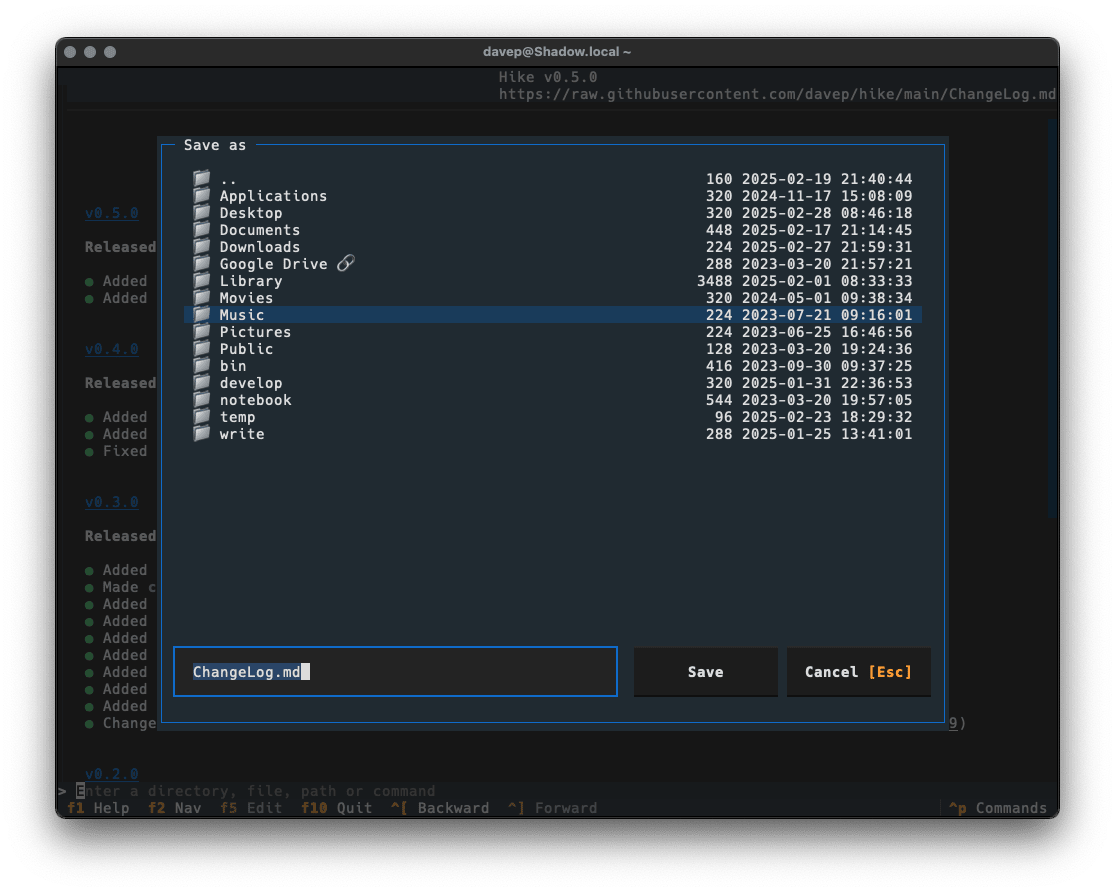Click the timestamp 2025-02-28 08:46:18

(827, 213)
